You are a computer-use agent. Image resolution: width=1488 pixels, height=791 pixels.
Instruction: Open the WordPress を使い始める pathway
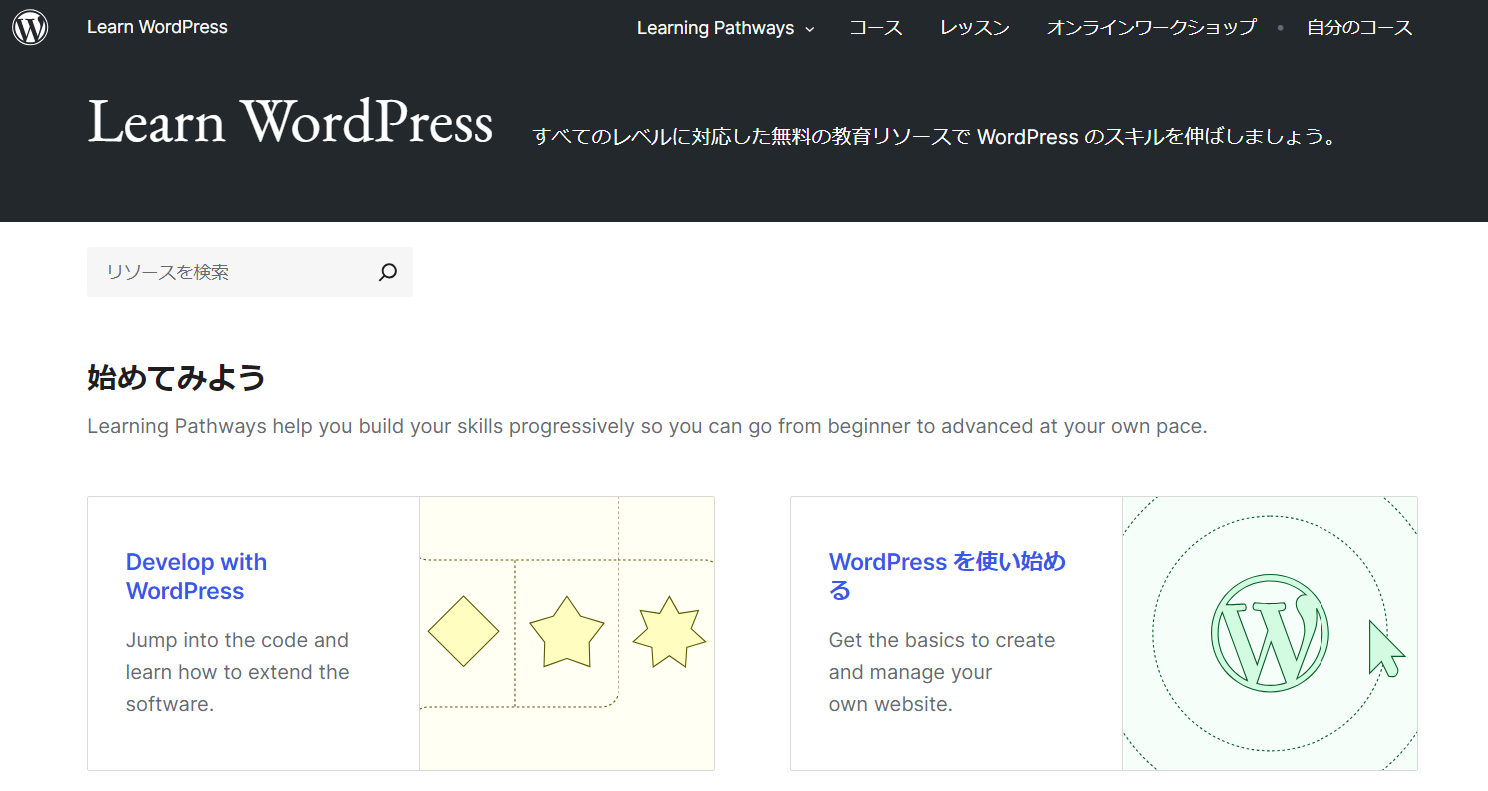pos(947,576)
